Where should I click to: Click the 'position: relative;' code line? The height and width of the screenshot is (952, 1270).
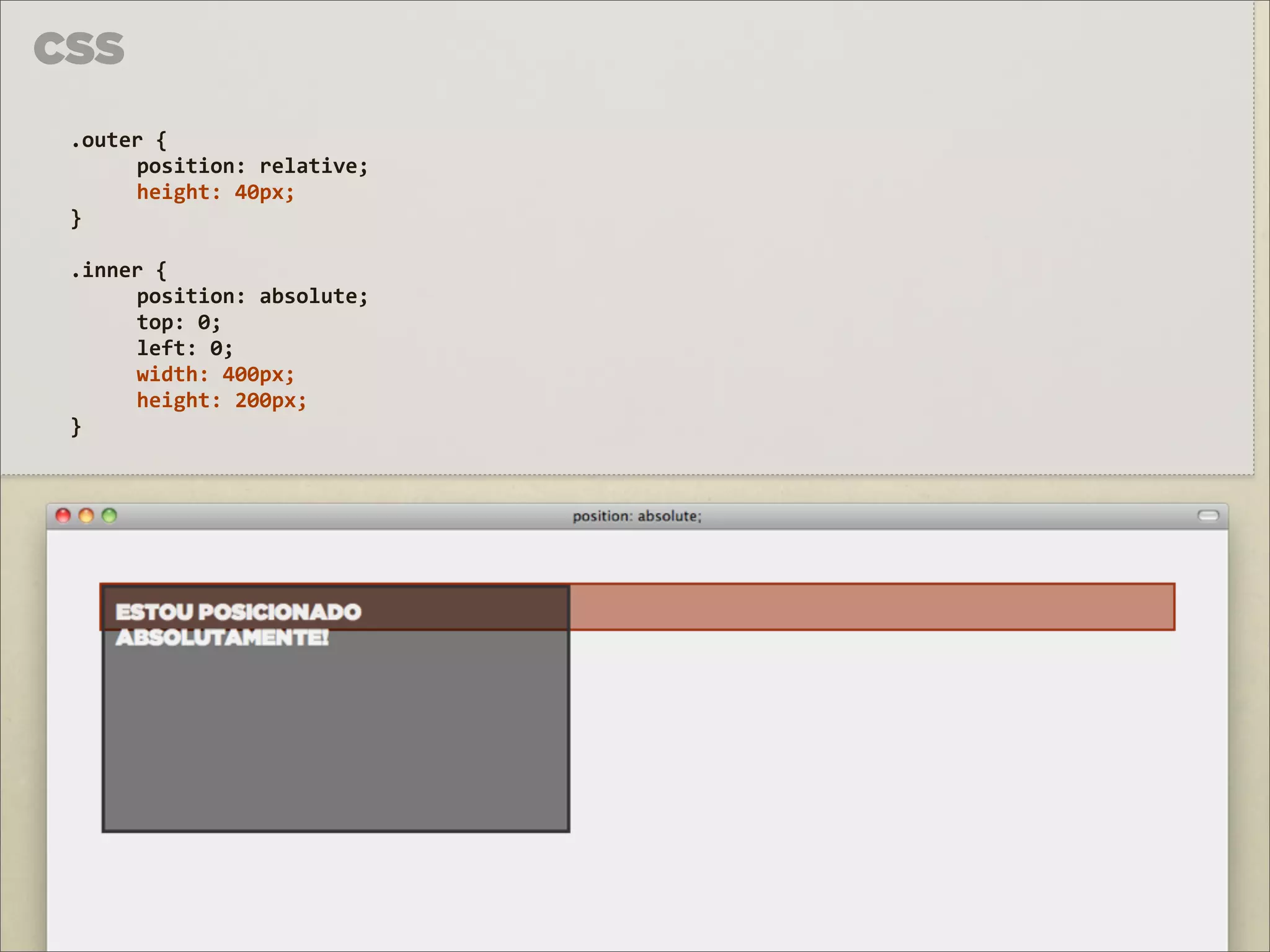pyautogui.click(x=252, y=167)
